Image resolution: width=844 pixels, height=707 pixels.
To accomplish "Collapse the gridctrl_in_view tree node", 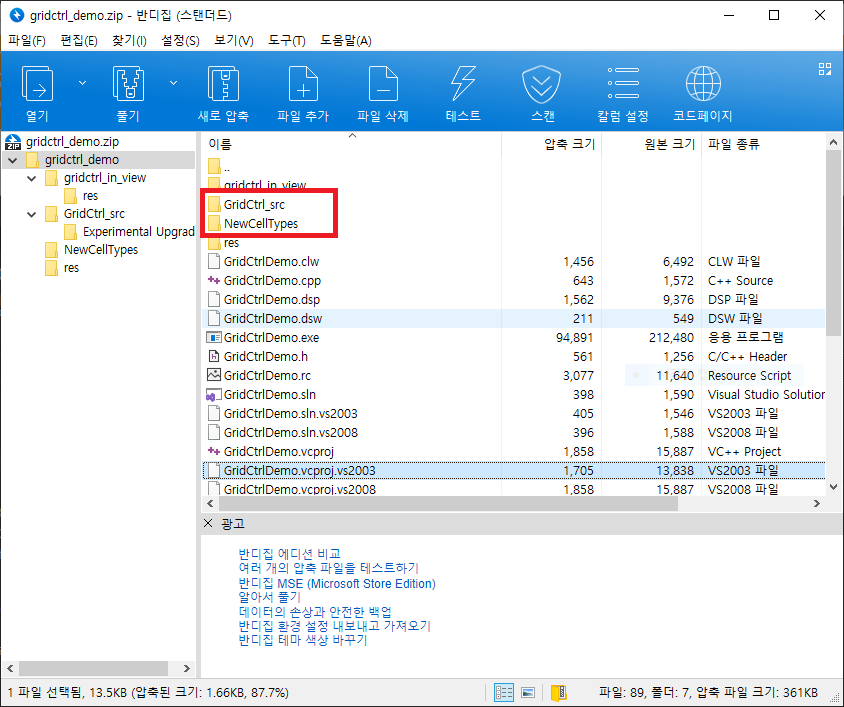I will click(32, 178).
